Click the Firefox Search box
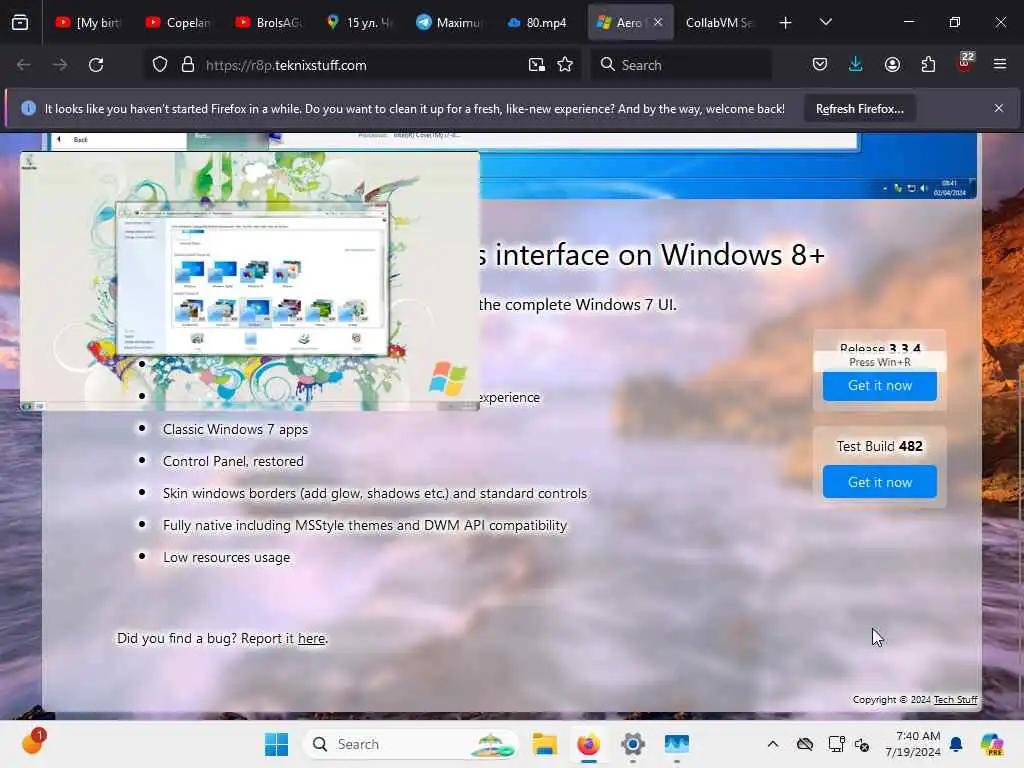 pos(681,65)
